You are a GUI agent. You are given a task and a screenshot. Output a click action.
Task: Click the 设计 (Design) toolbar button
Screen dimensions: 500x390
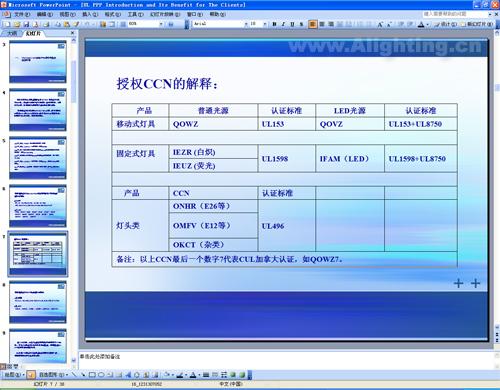point(446,24)
